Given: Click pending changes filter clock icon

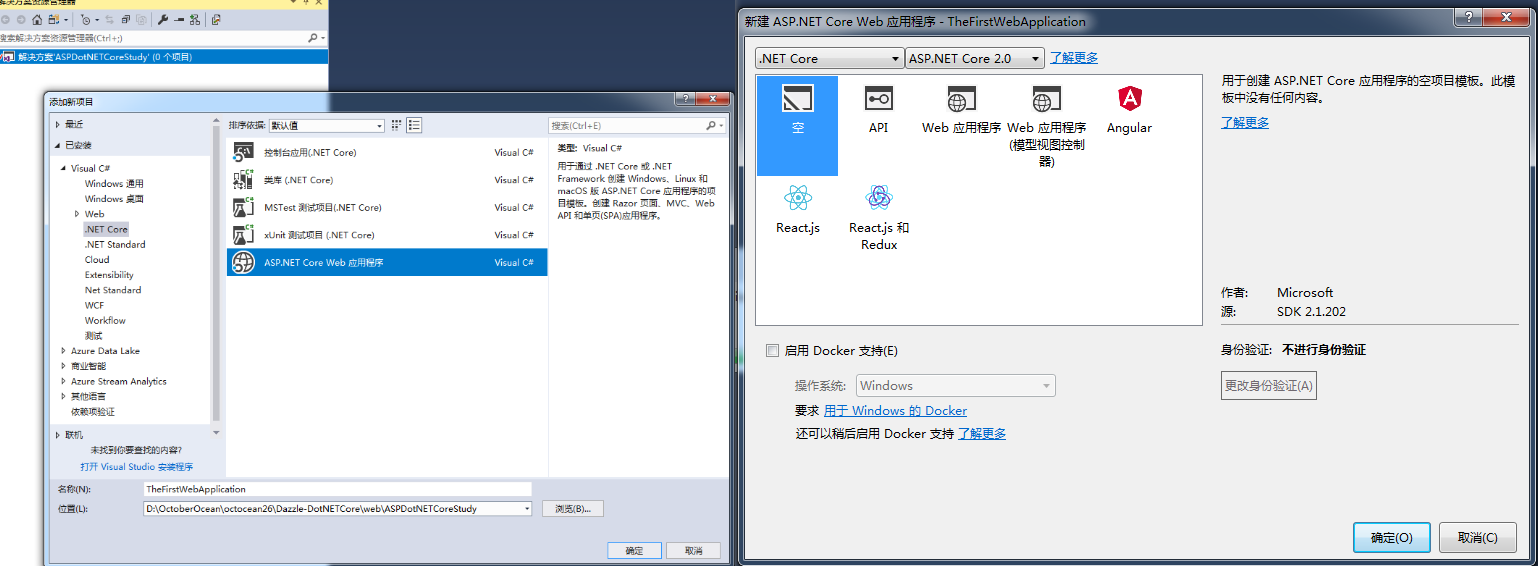Looking at the screenshot, I should [x=86, y=19].
